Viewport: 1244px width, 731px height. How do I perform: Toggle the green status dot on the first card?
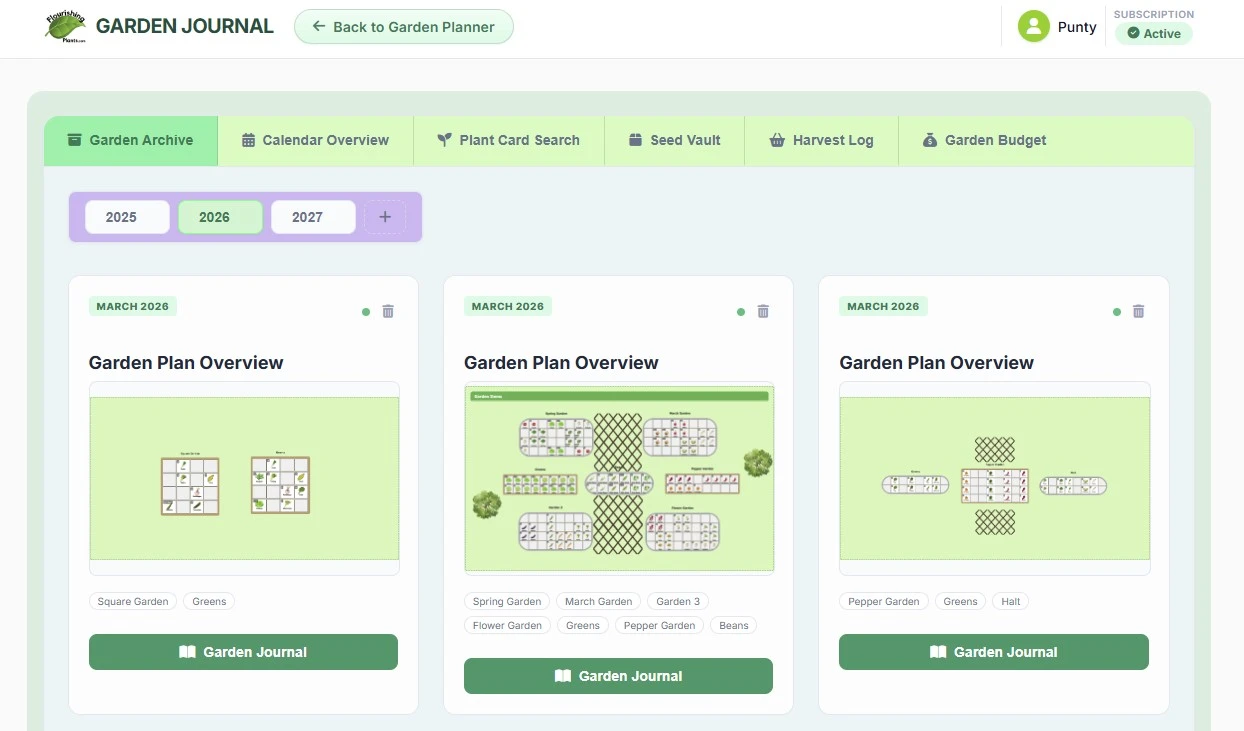point(366,312)
